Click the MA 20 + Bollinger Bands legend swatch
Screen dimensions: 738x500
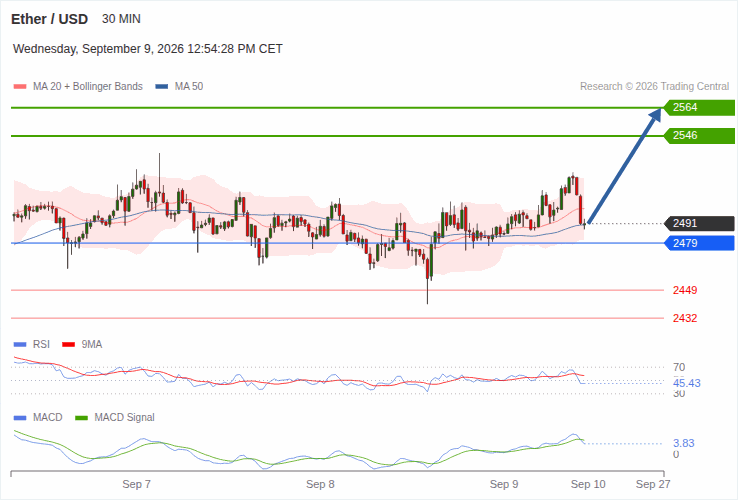[x=20, y=87]
